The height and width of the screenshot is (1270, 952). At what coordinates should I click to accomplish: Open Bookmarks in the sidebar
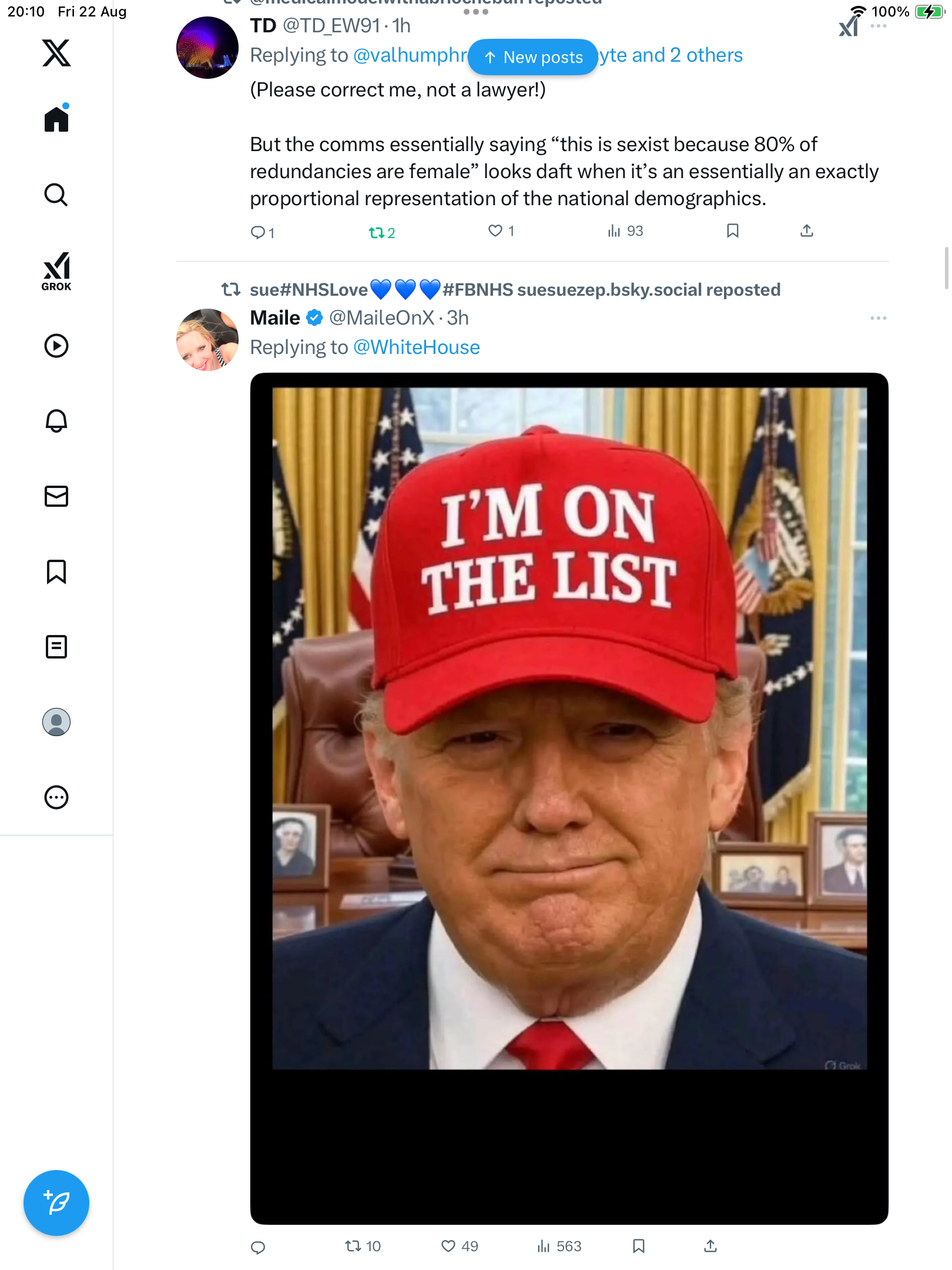coord(56,571)
